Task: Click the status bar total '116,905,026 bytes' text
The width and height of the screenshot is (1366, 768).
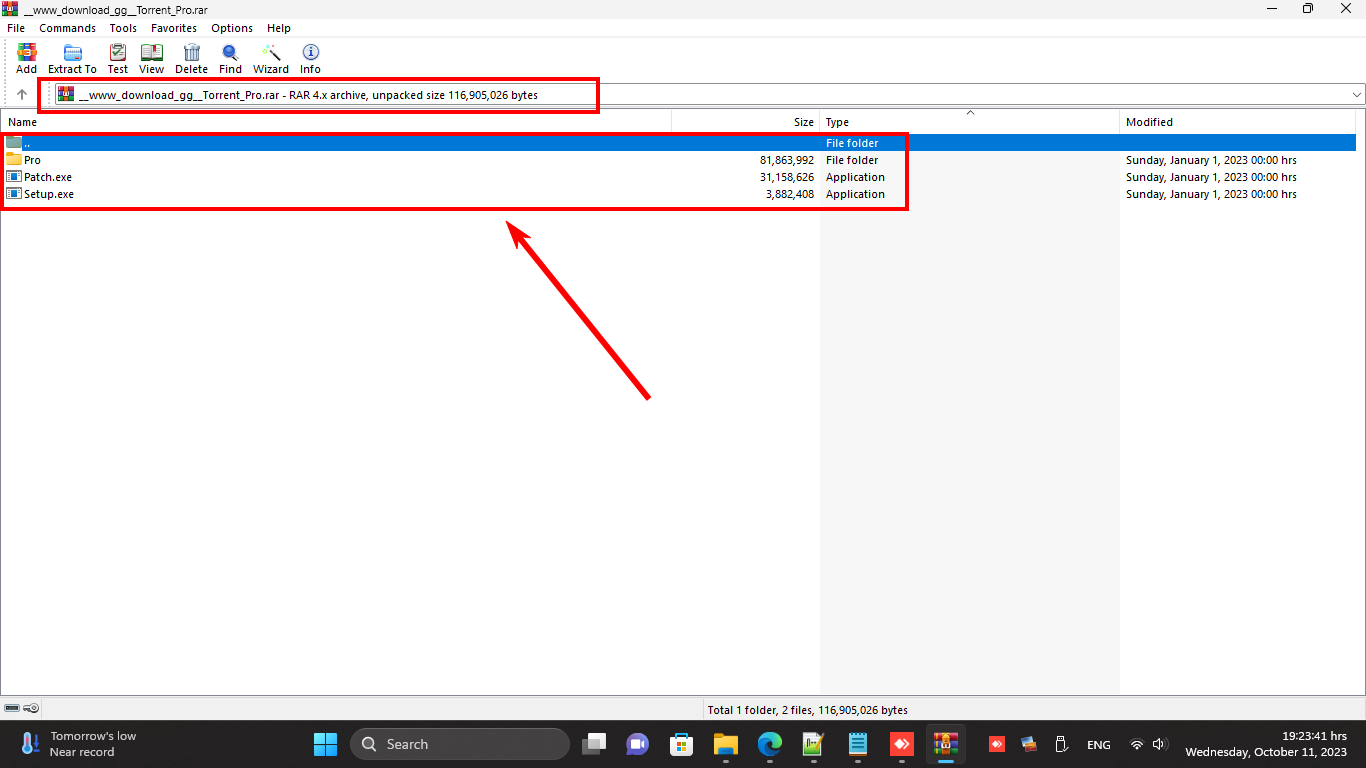Action: [x=863, y=710]
